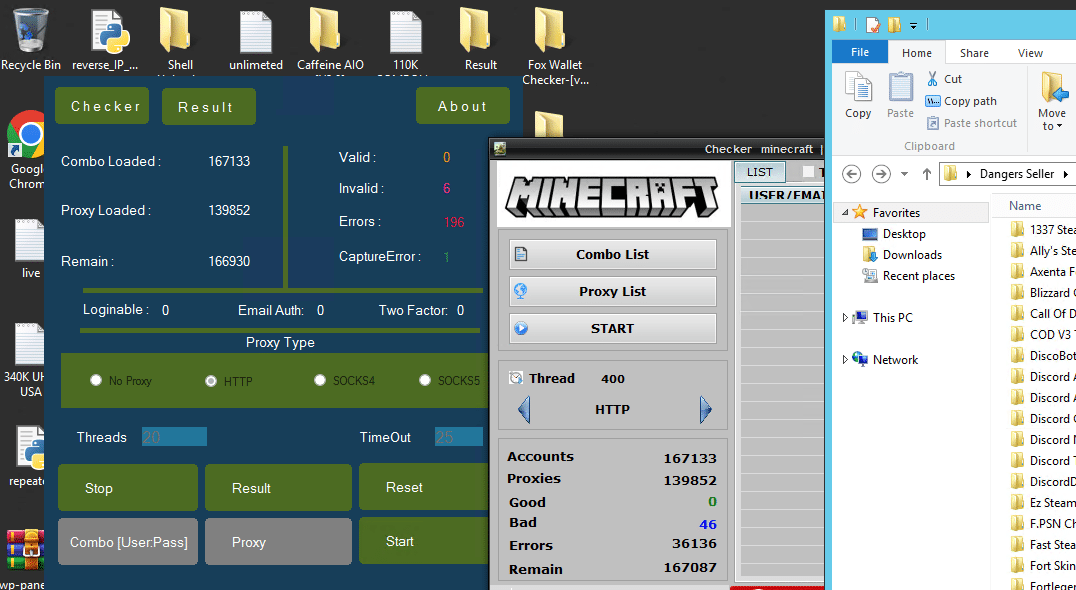Open the Recycle Bin desktop icon
This screenshot has width=1076, height=590.
[x=30, y=32]
